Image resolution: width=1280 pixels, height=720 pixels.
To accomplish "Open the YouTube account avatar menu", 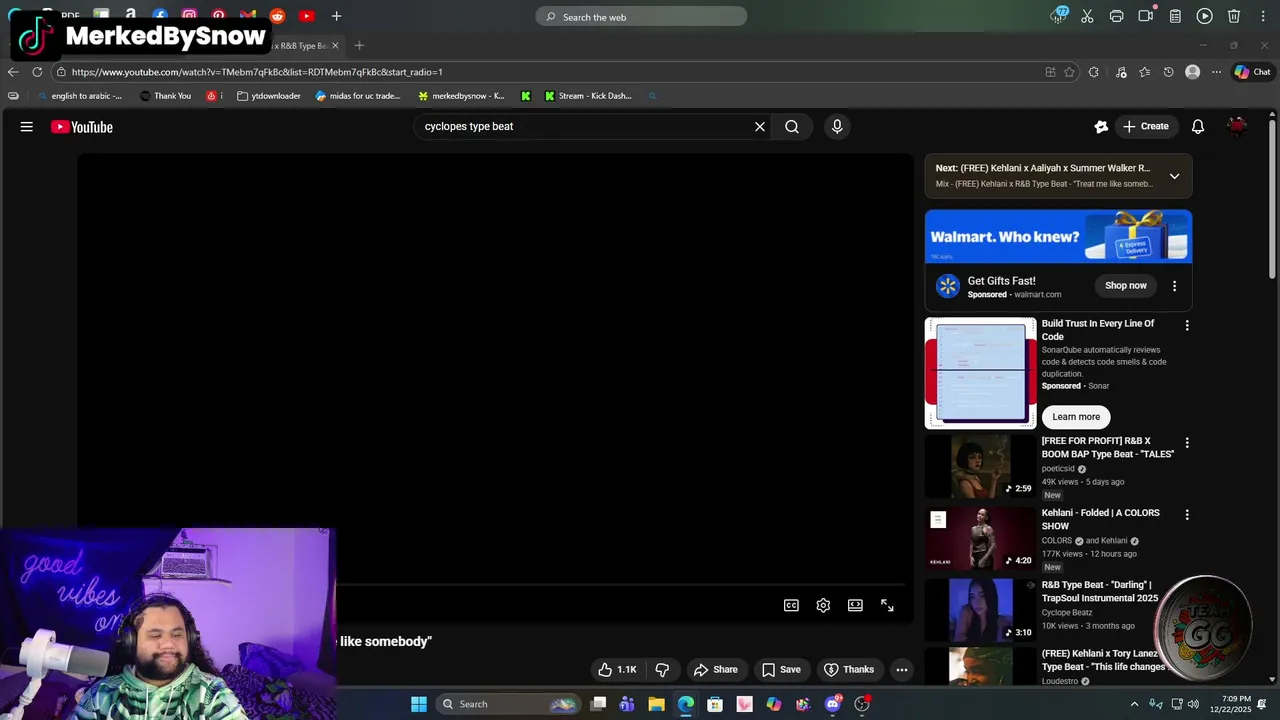I will [1237, 127].
